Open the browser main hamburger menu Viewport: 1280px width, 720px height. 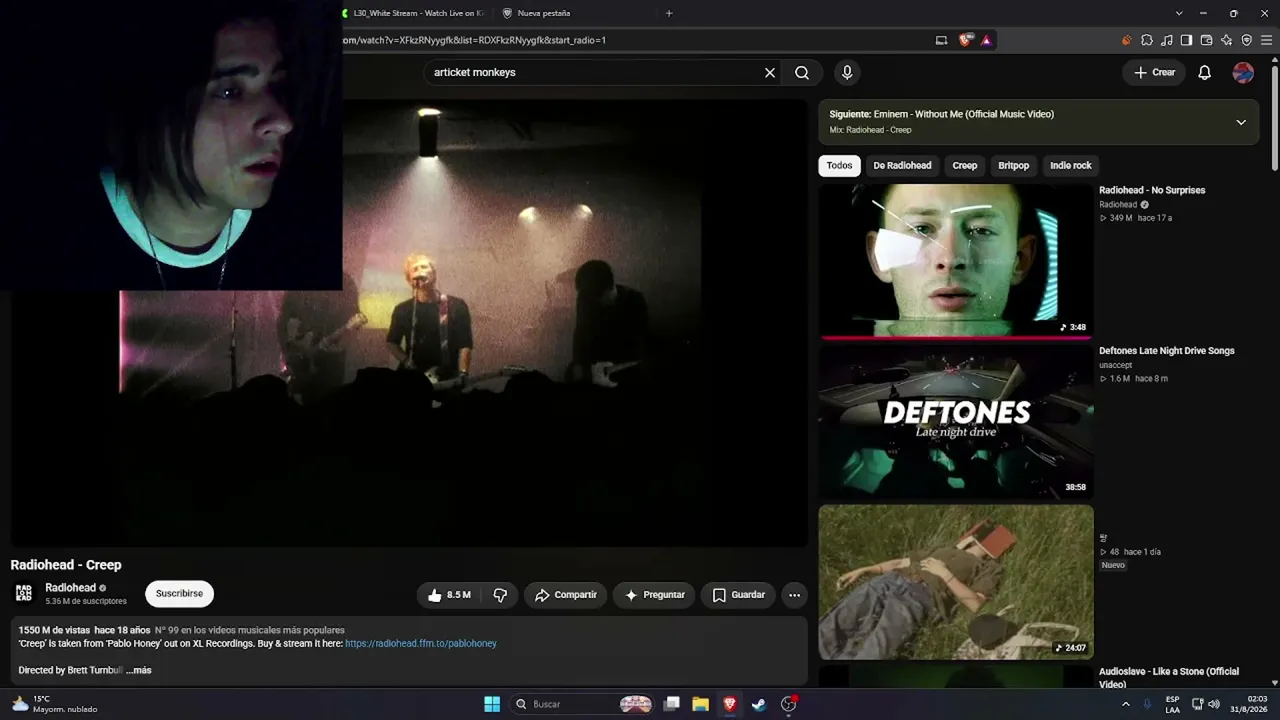(1266, 40)
